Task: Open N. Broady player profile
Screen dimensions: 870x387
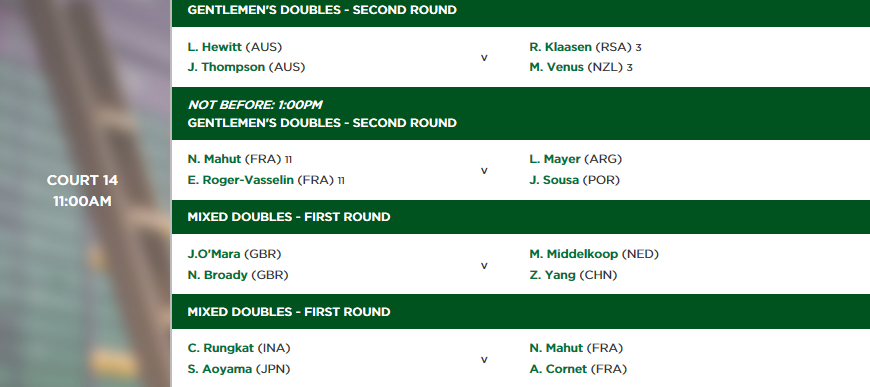Action: (x=218, y=275)
